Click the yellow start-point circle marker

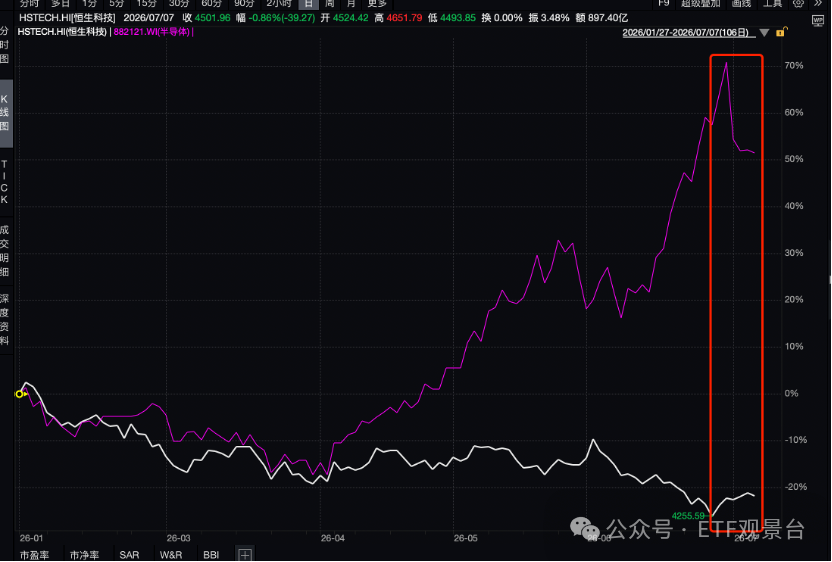(20, 394)
